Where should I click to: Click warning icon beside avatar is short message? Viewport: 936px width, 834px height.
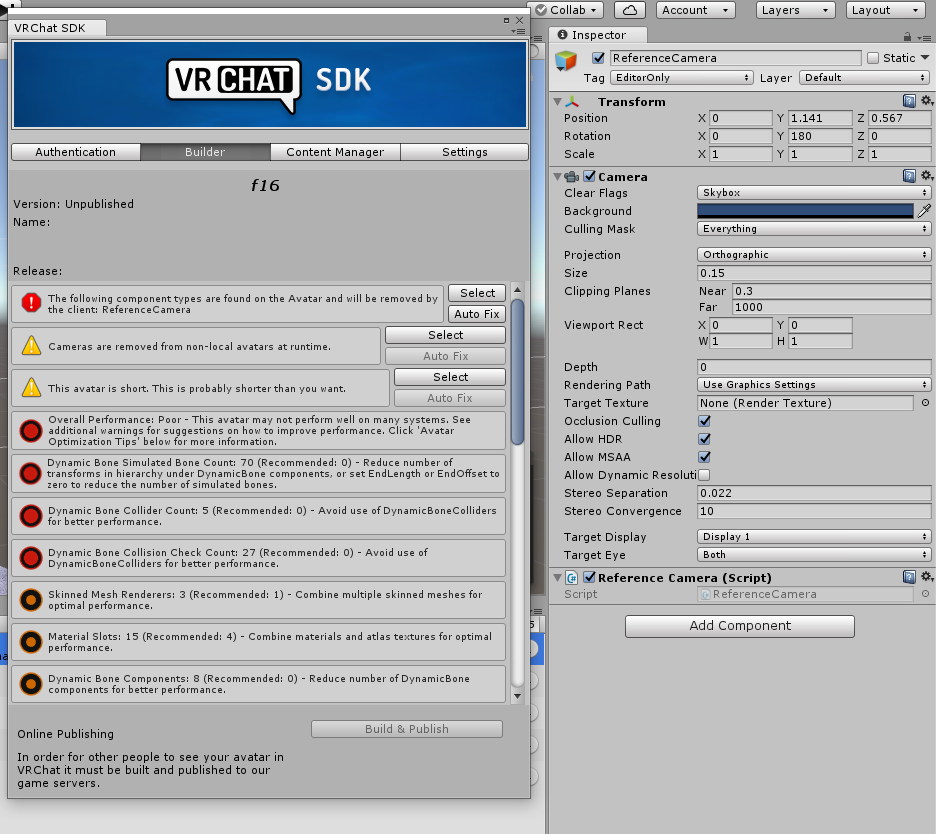pyautogui.click(x=31, y=387)
